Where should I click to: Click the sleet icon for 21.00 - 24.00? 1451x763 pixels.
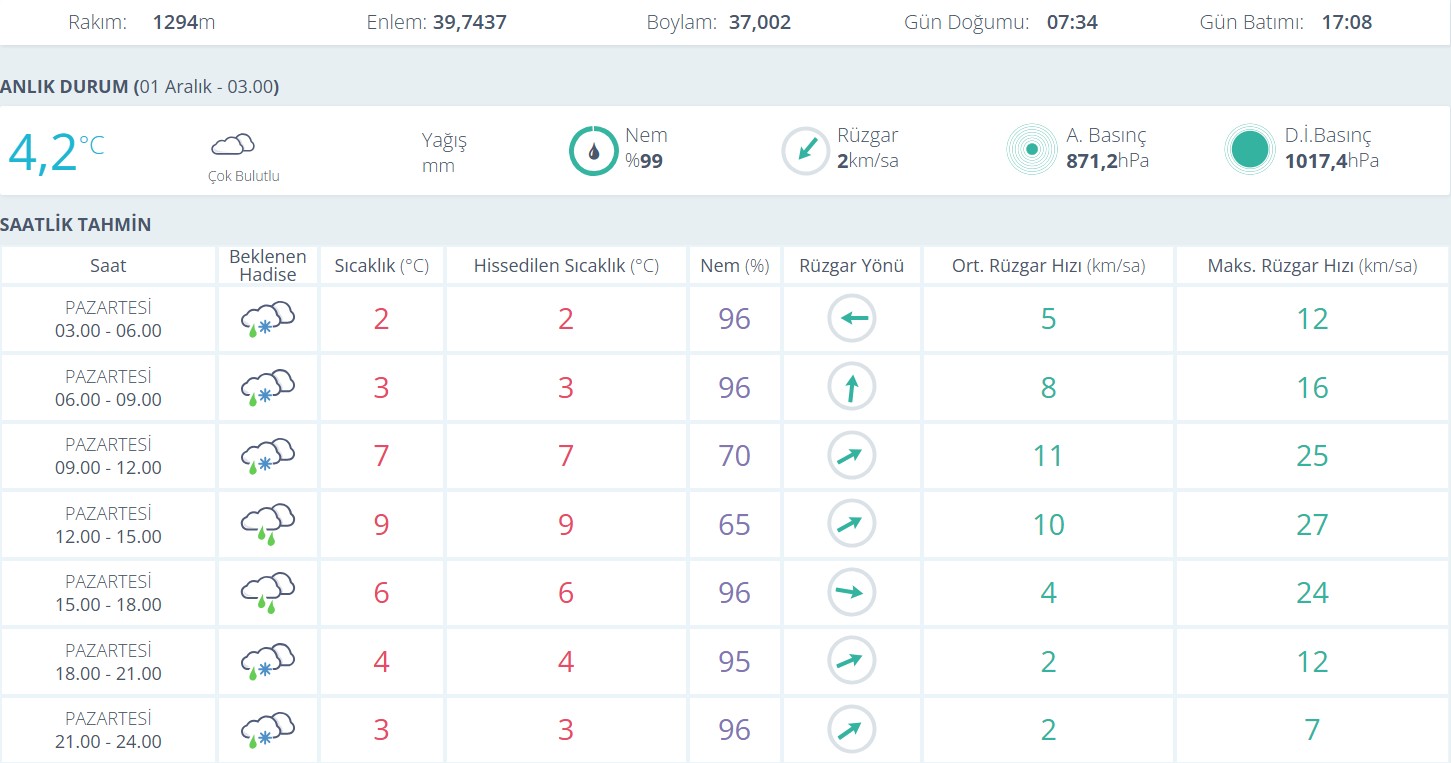(x=267, y=730)
